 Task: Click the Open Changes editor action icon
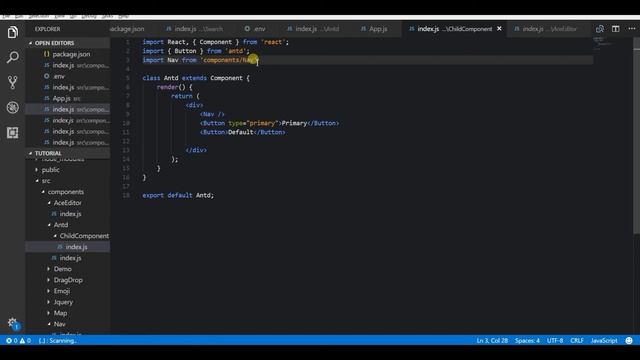600,29
